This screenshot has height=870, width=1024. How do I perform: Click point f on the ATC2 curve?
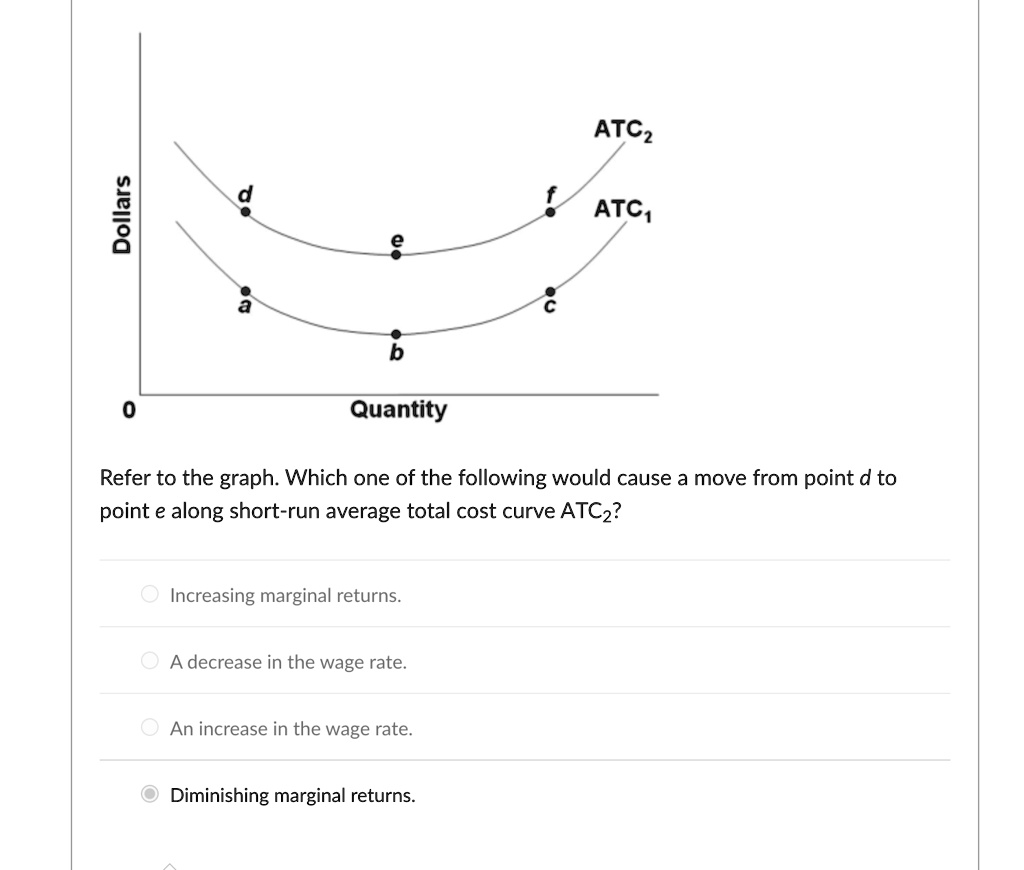pos(550,210)
